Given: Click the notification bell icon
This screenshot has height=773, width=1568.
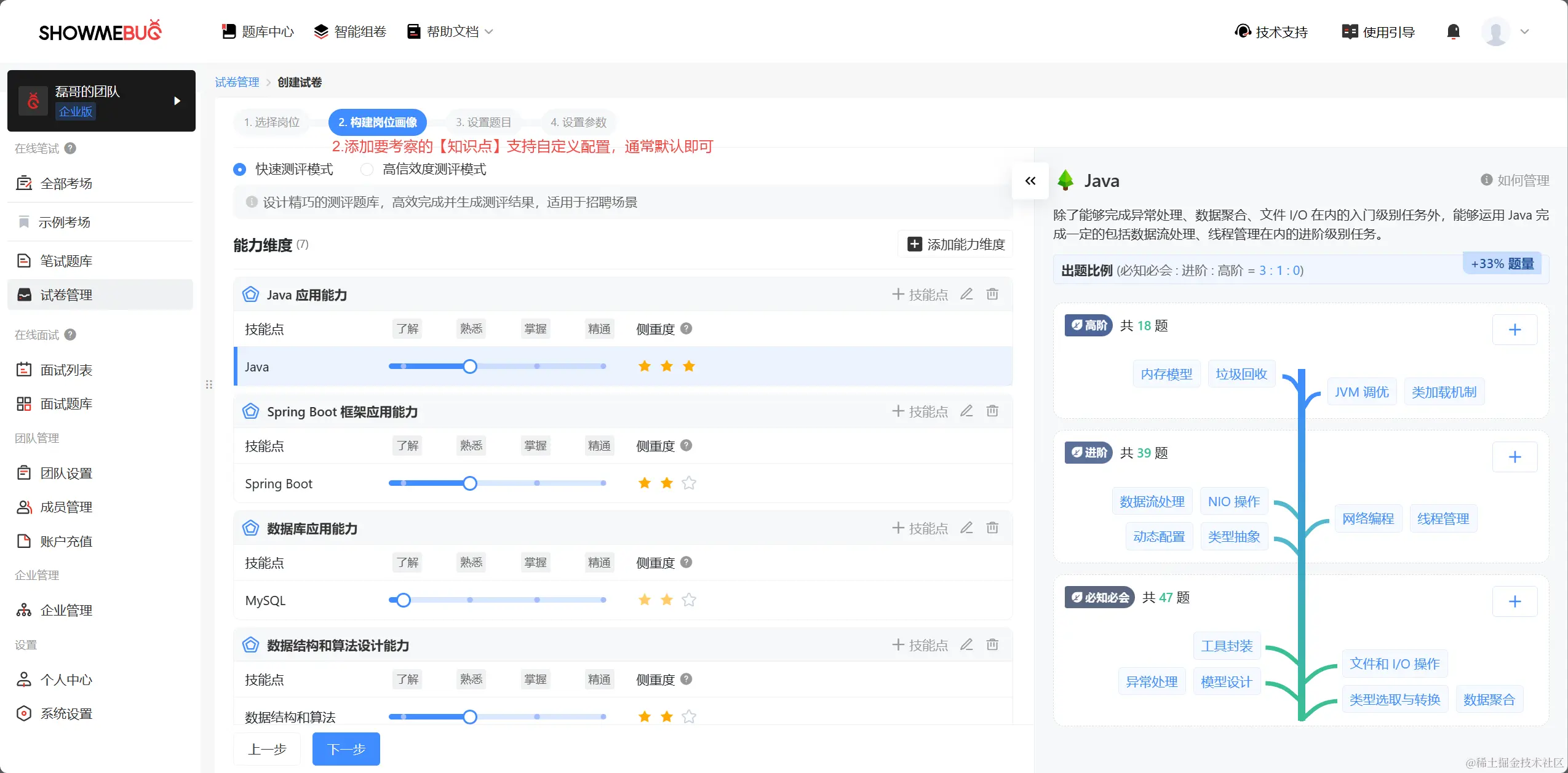Looking at the screenshot, I should click(1453, 31).
